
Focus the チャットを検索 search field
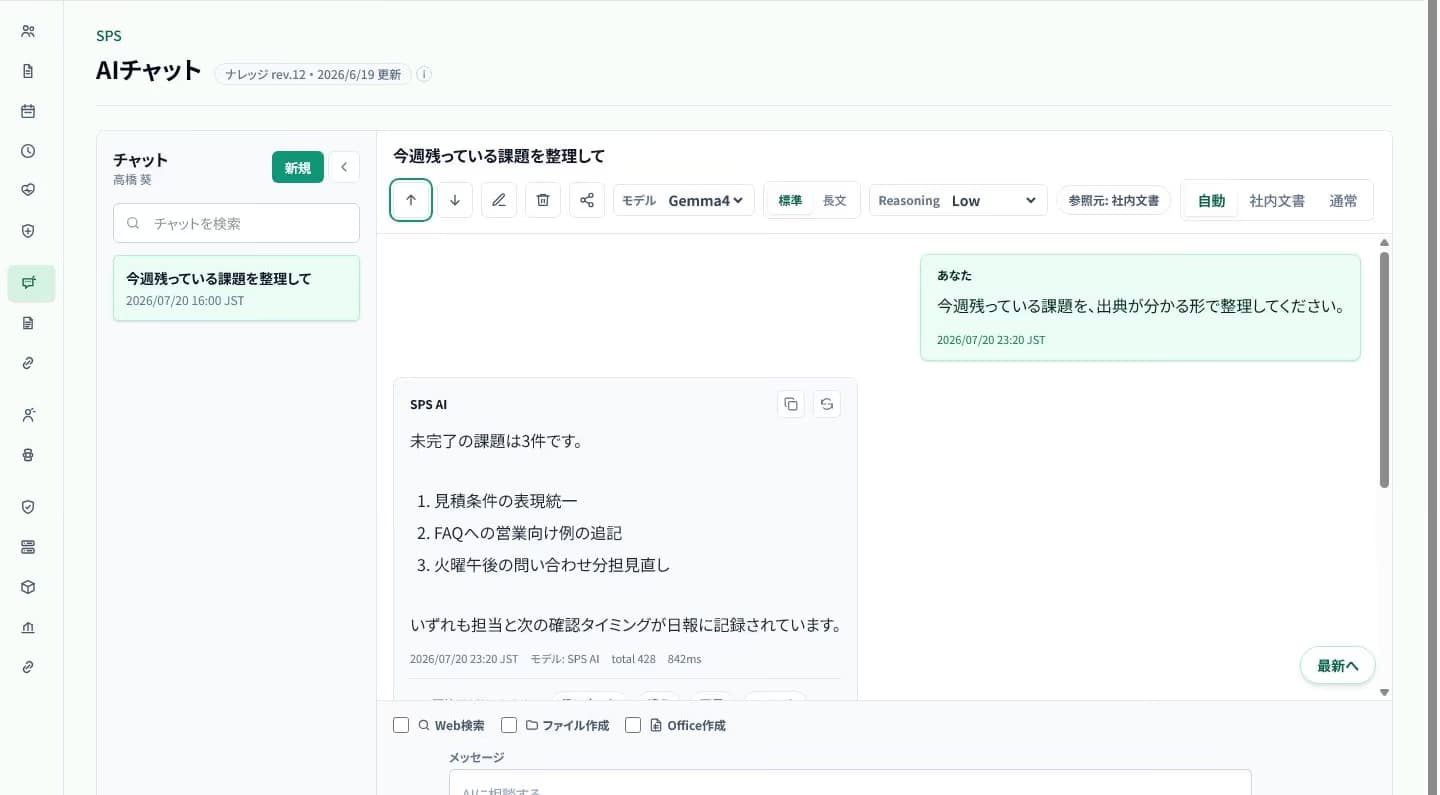pyautogui.click(x=236, y=223)
